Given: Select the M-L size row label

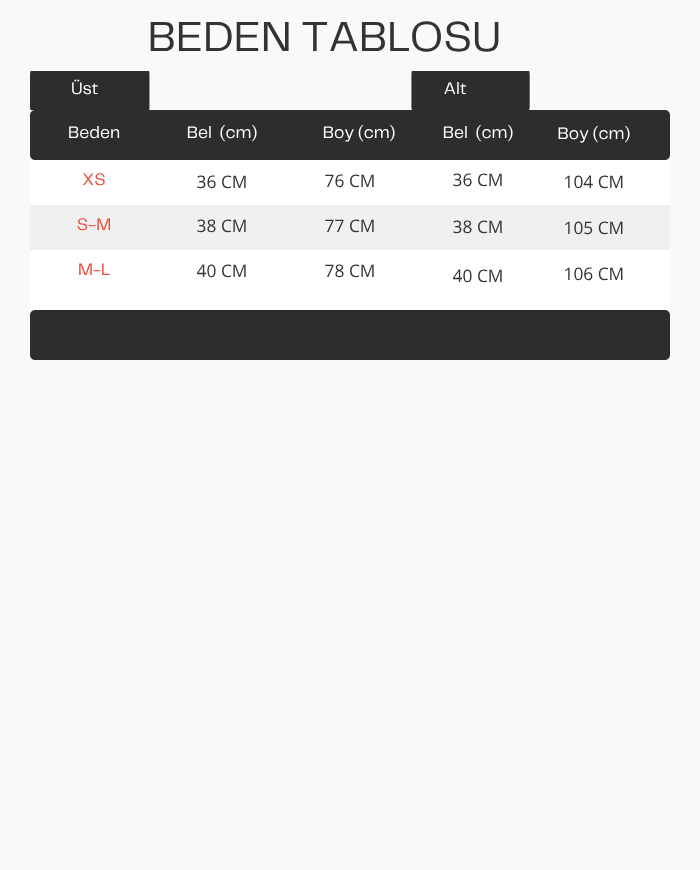Looking at the screenshot, I should [x=94, y=270].
